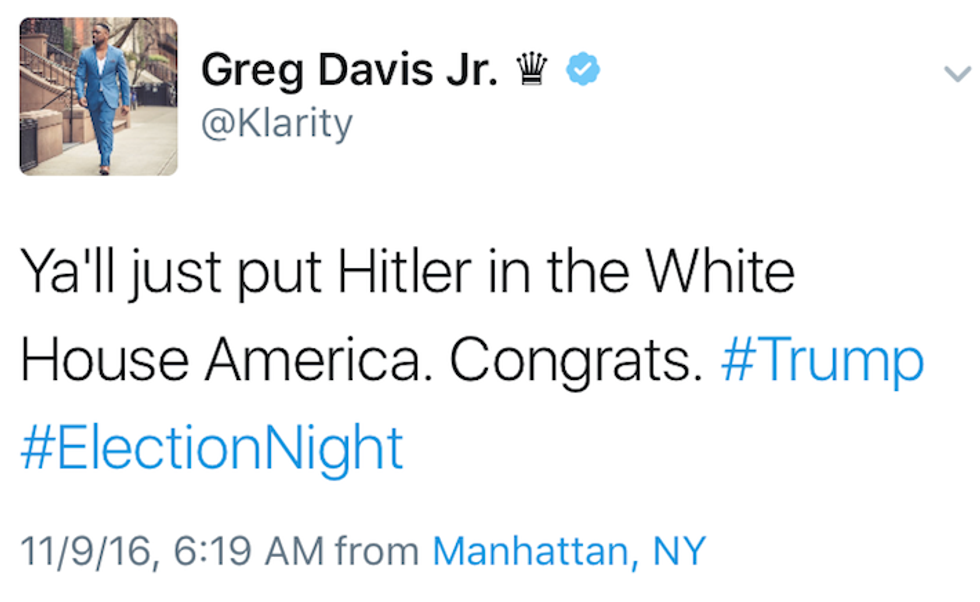This screenshot has height=602, width=980.
Task: Click the word "from" before the location
Action: coord(377,549)
